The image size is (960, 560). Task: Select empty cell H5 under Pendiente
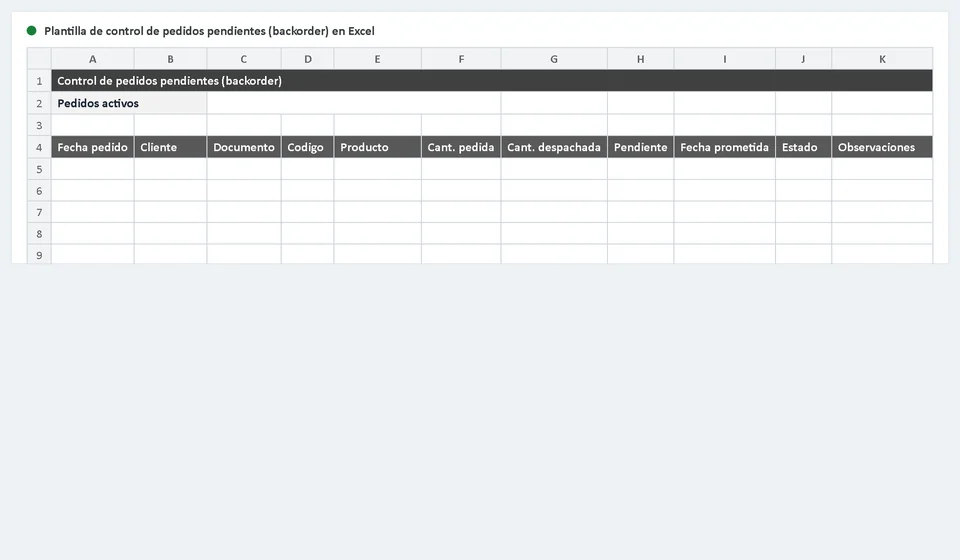(640, 169)
